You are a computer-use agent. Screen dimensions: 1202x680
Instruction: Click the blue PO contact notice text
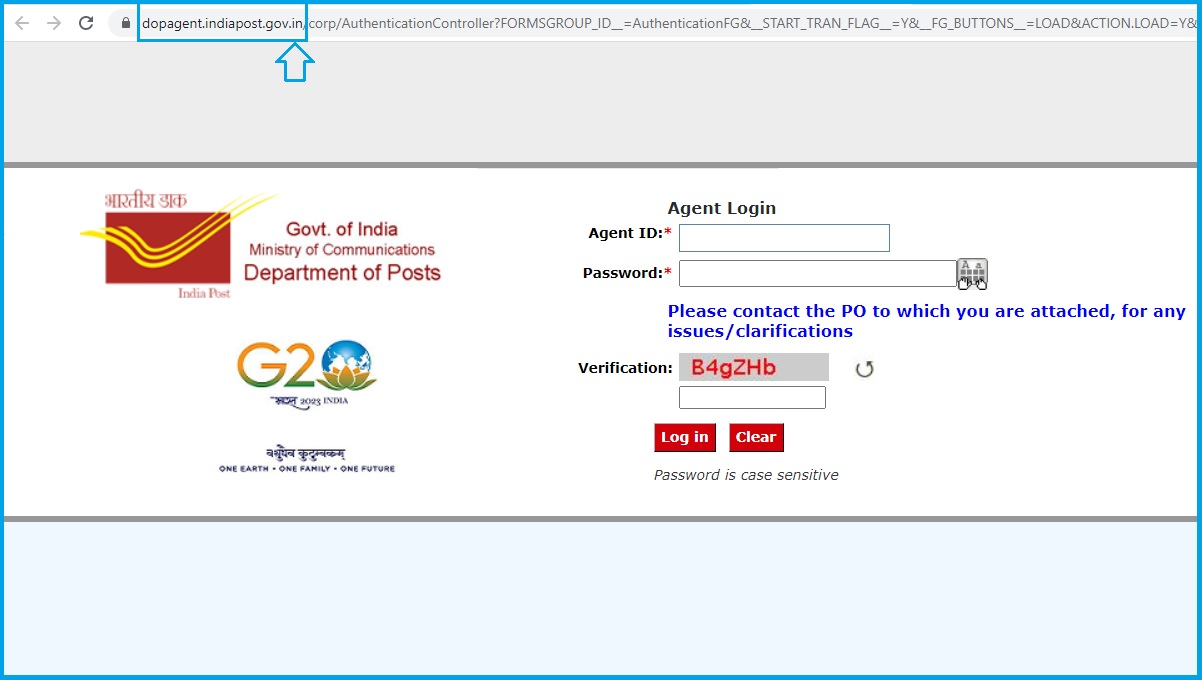[x=925, y=320]
